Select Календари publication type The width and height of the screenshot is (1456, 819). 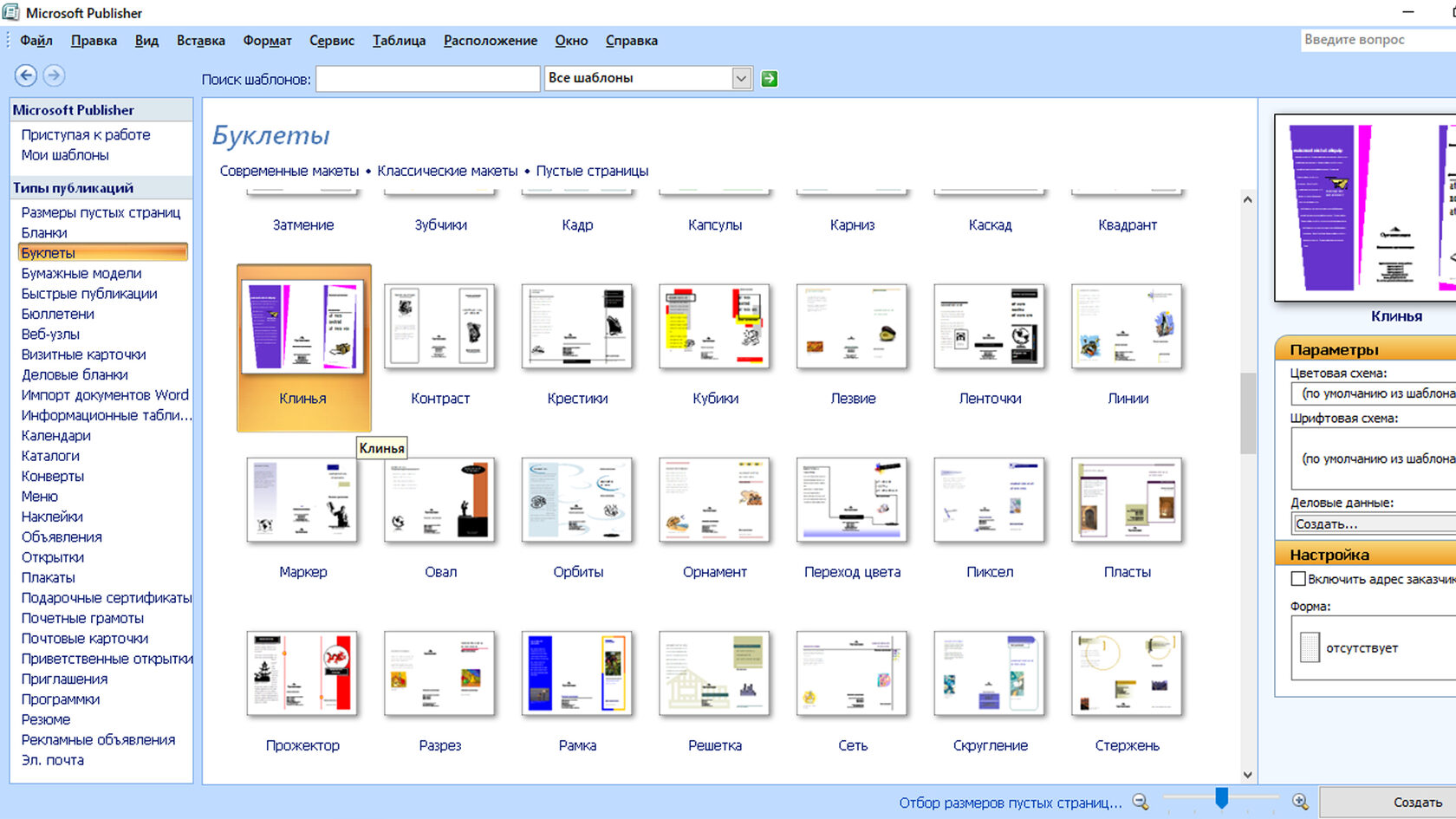click(55, 435)
